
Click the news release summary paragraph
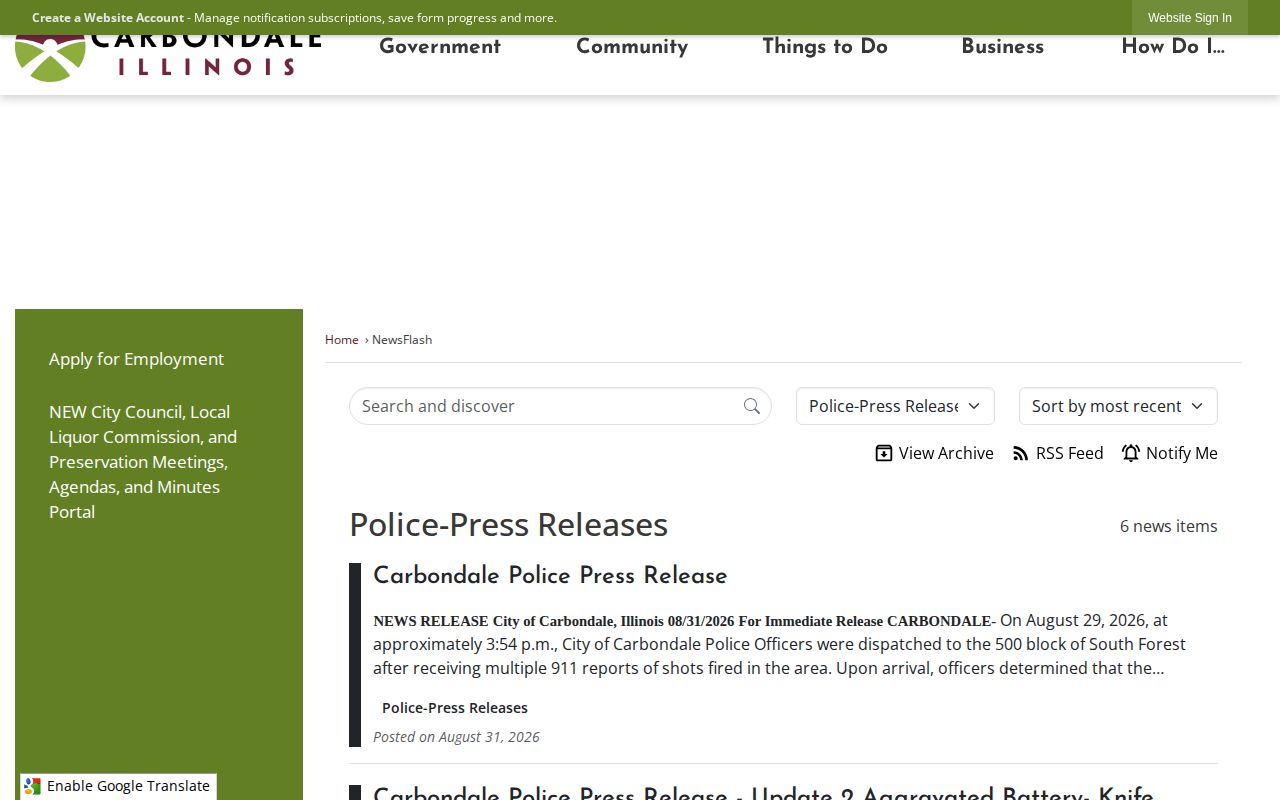click(x=780, y=644)
